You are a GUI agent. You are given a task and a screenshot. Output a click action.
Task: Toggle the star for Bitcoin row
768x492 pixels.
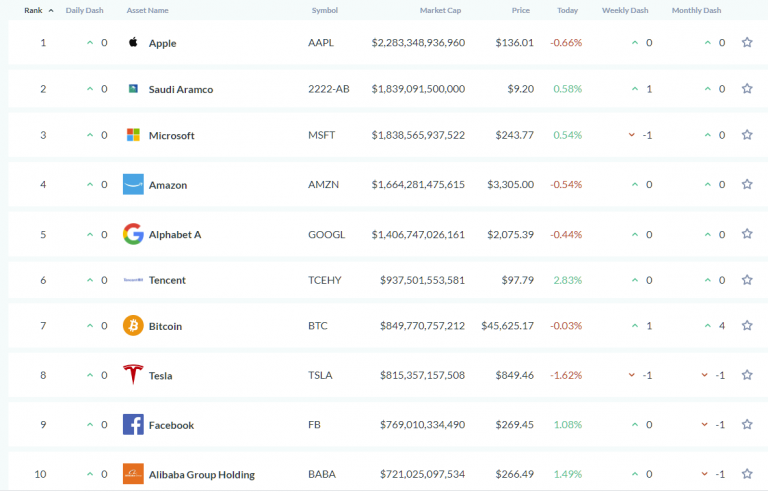(747, 326)
